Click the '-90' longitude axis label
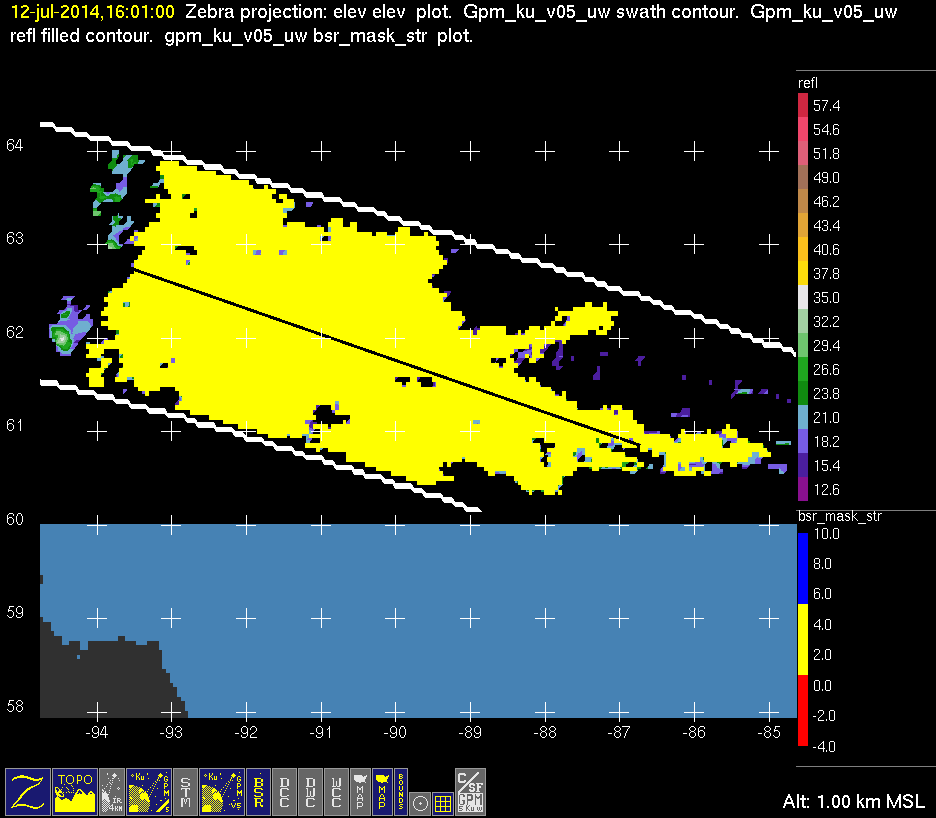This screenshot has height=818, width=936. point(395,732)
